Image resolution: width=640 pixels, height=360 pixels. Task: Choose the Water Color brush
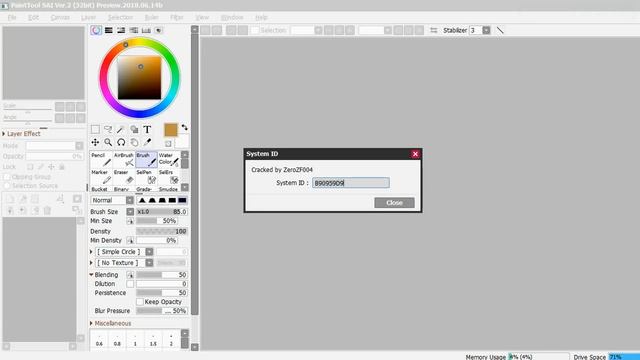tap(169, 160)
